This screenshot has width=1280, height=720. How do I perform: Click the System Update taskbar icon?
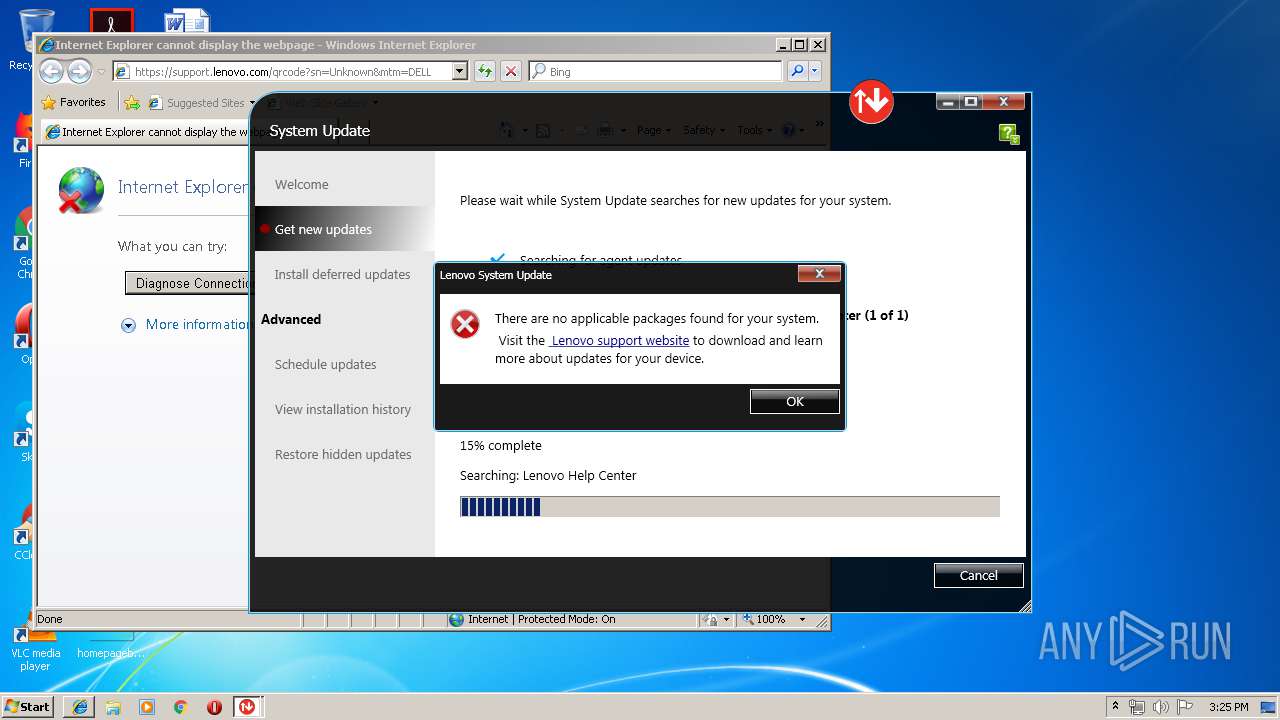pyautogui.click(x=246, y=706)
